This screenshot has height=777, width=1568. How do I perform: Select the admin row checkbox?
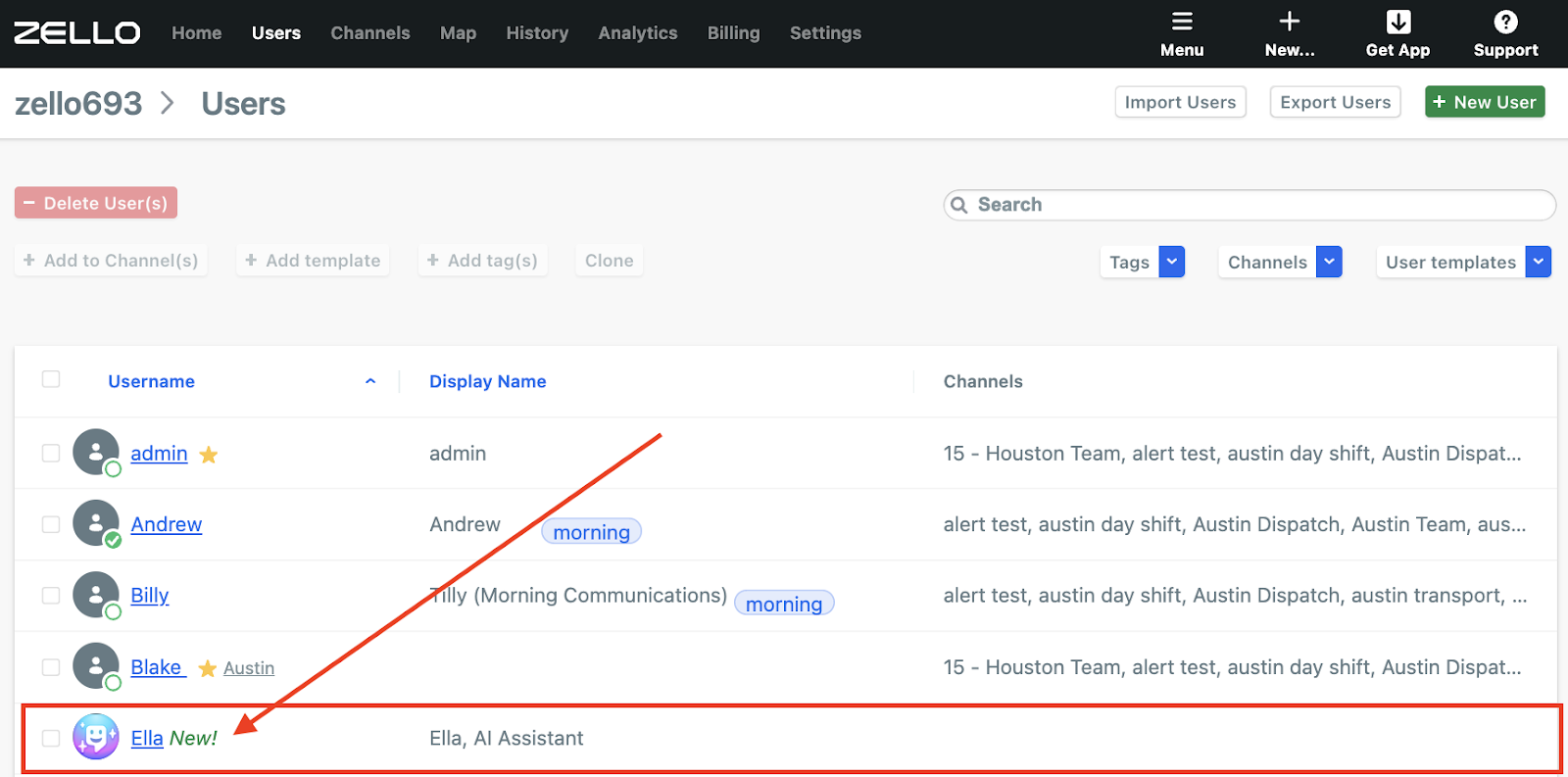pos(51,453)
